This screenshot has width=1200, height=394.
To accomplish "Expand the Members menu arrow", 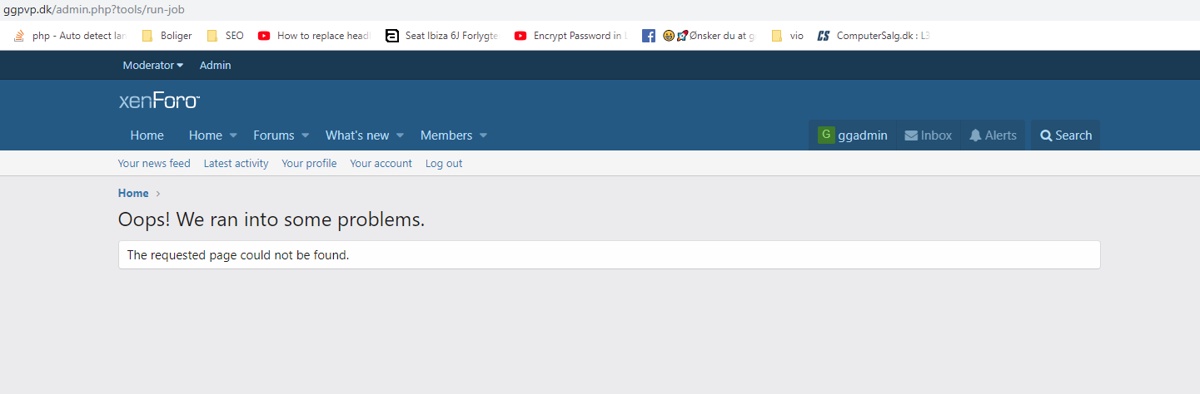I will 483,135.
